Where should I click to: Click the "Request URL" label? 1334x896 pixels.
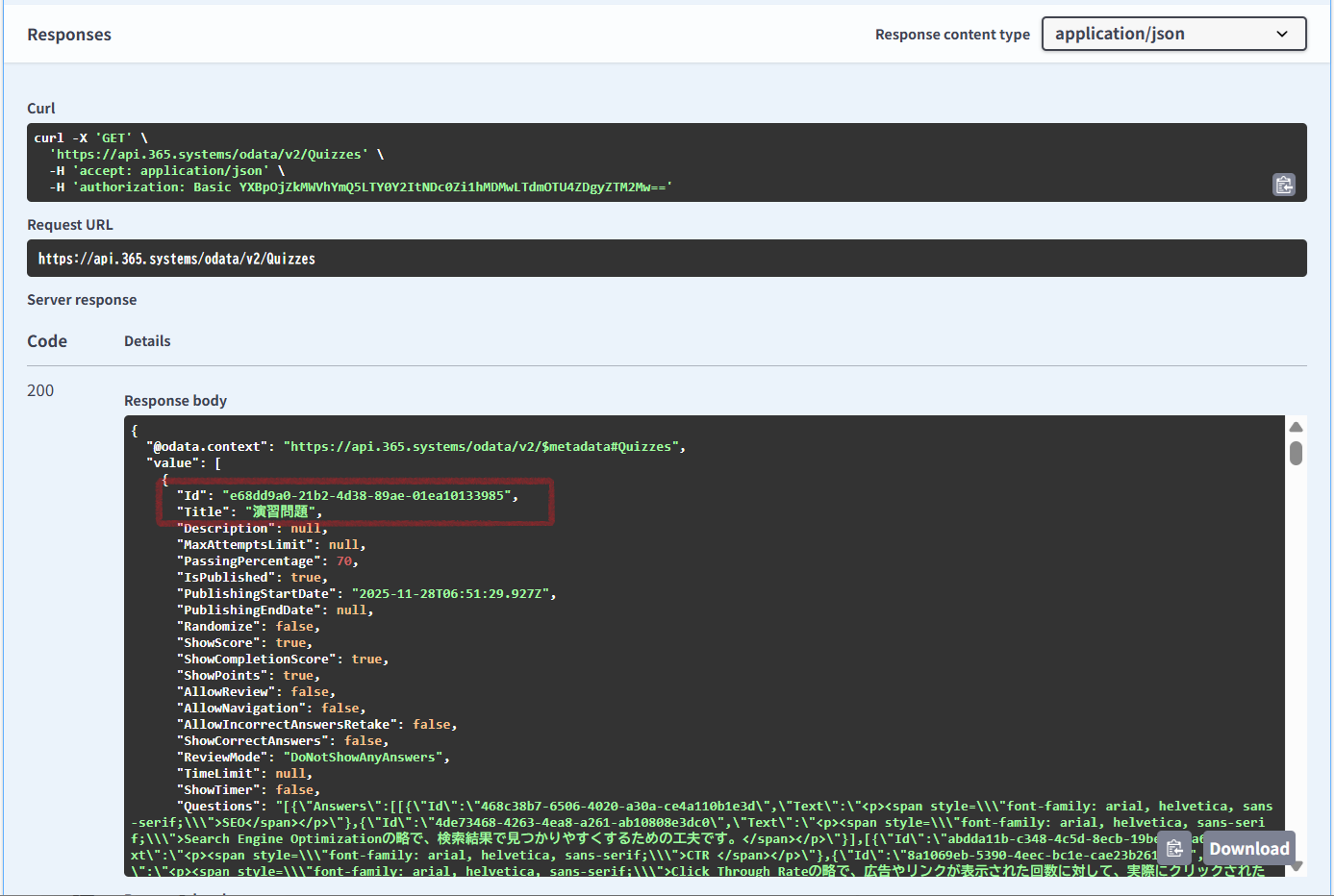coord(70,225)
